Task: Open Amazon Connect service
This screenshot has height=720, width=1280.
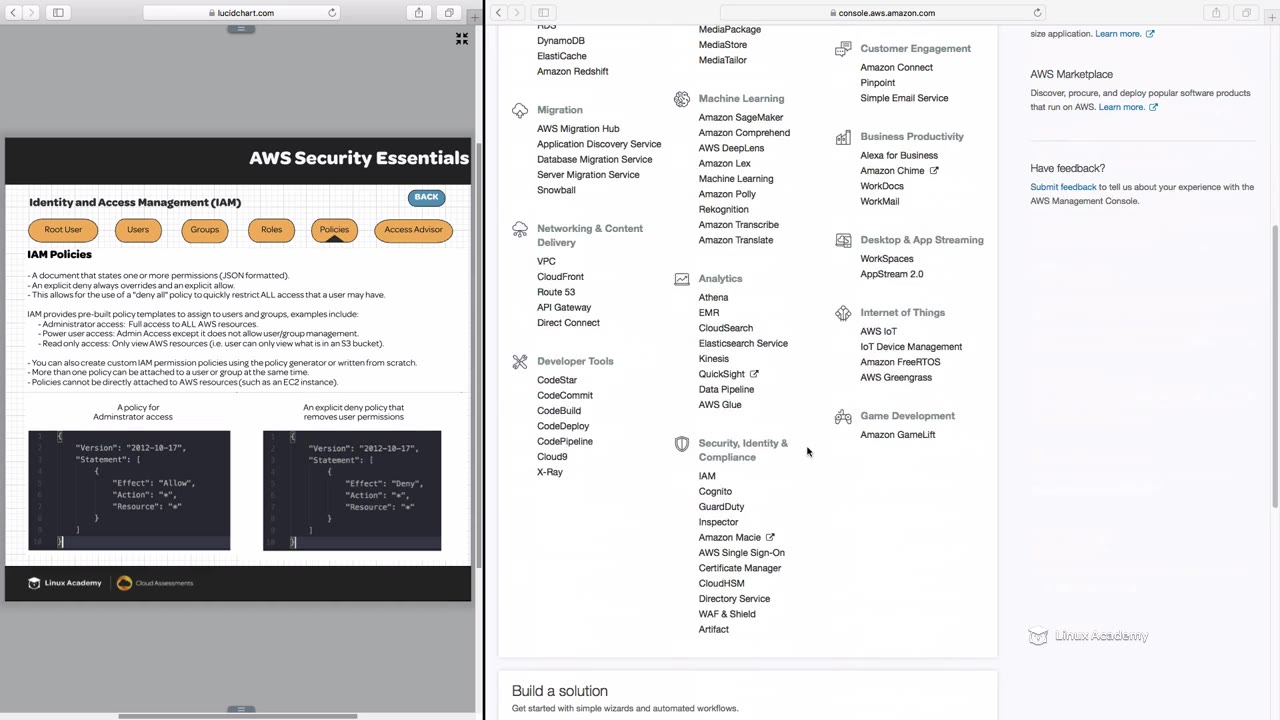Action: click(x=896, y=68)
